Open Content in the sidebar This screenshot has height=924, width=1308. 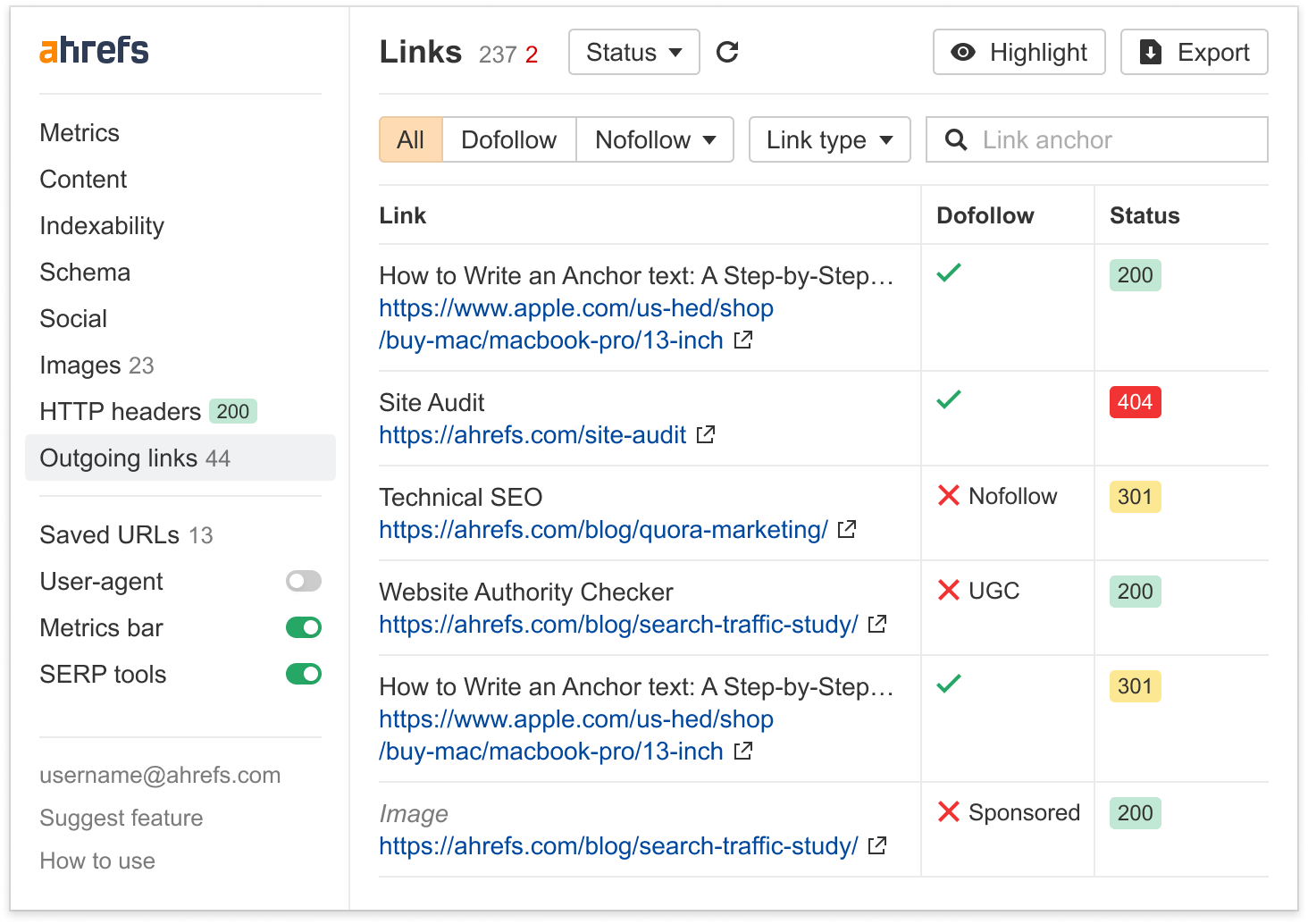83,179
